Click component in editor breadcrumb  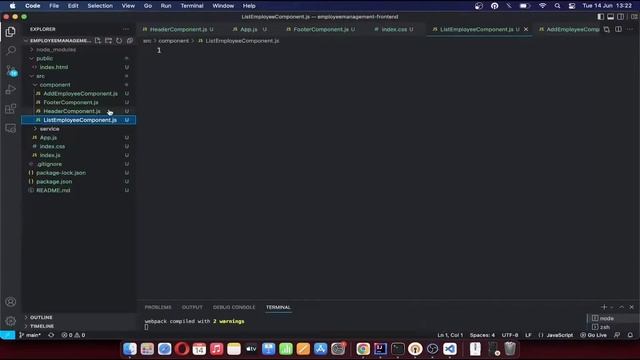[x=173, y=41]
